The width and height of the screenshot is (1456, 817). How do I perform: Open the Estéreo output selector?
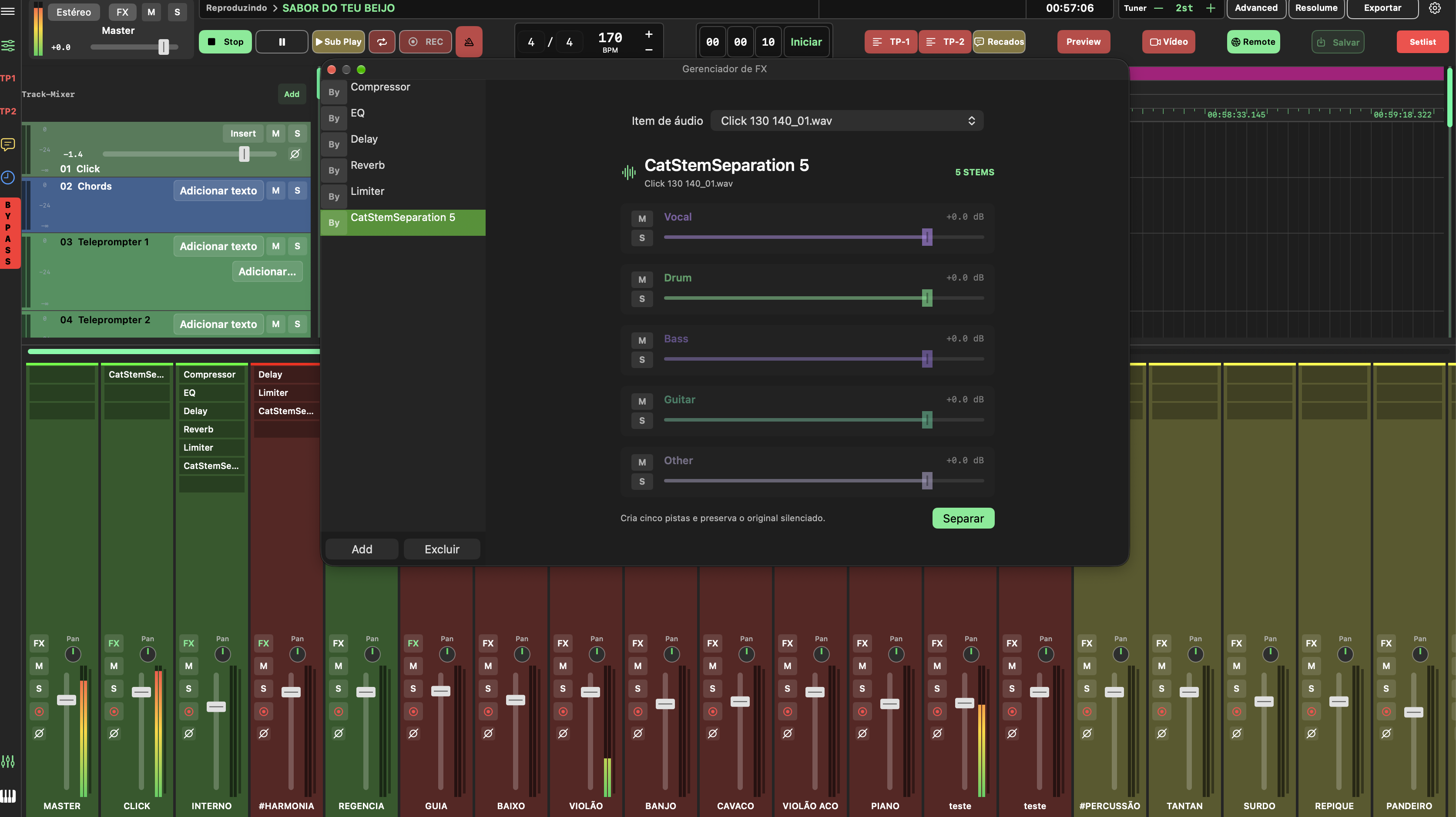74,12
